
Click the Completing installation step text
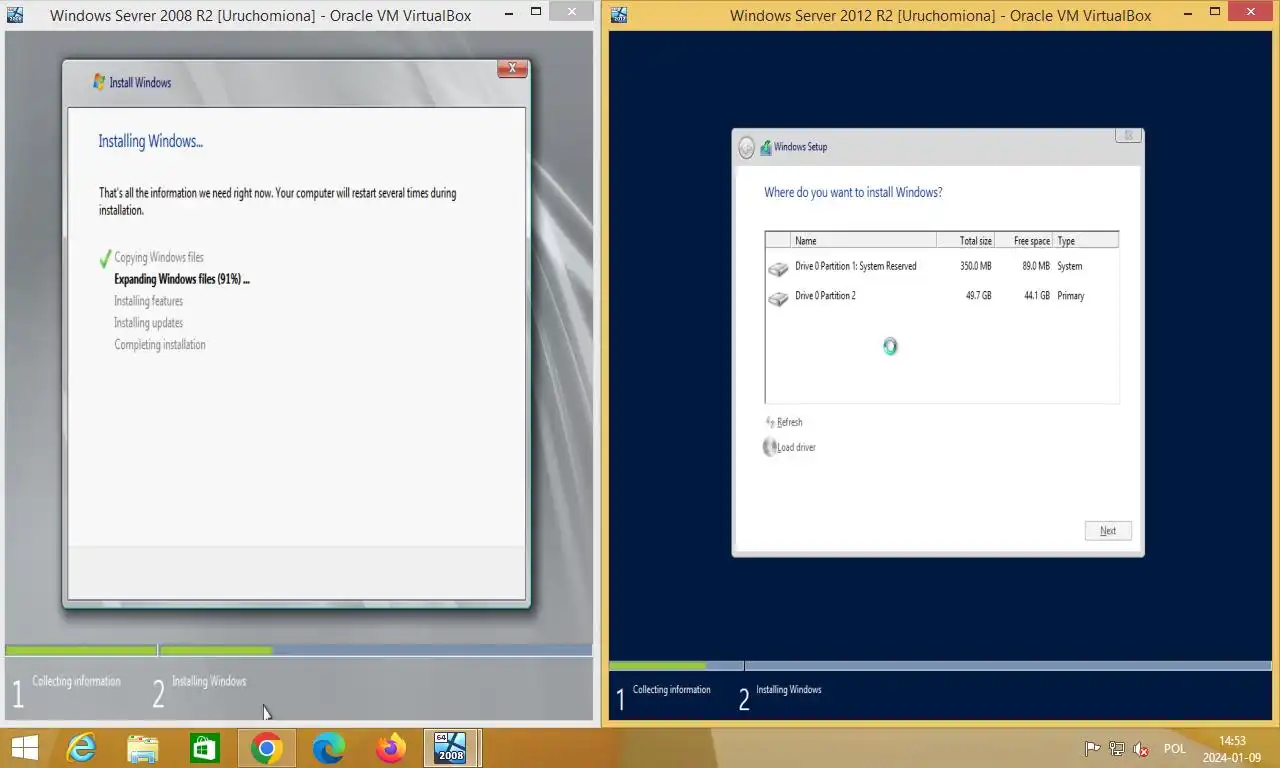[159, 345]
